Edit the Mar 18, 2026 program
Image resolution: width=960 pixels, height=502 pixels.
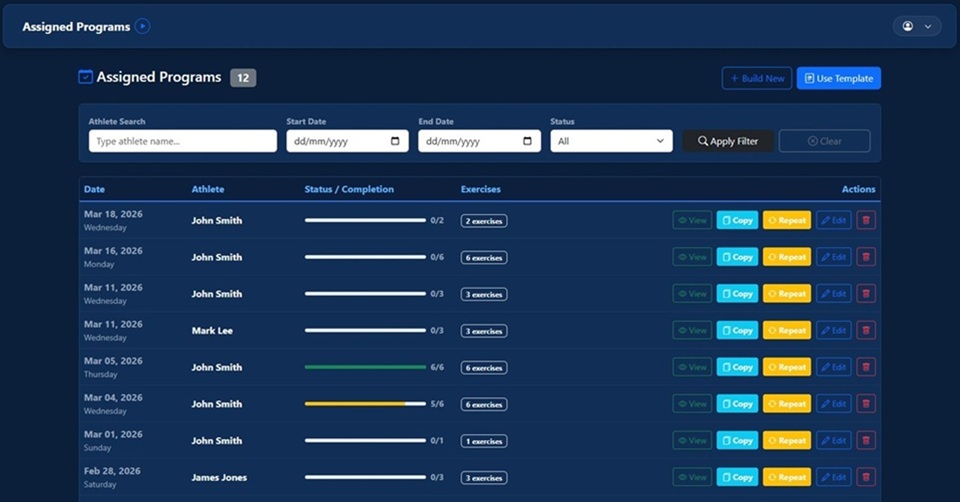pyautogui.click(x=834, y=220)
